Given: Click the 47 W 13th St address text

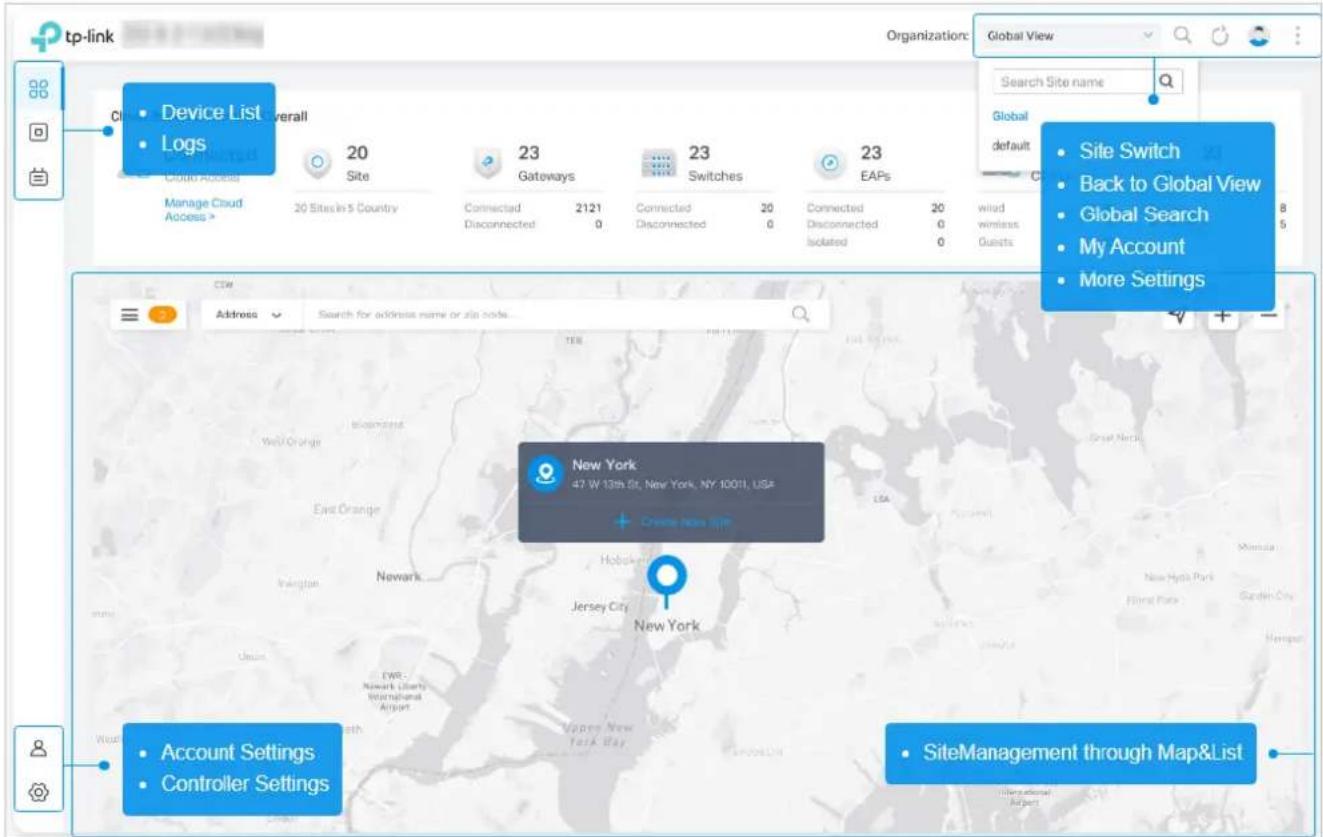Looking at the screenshot, I should pos(674,483).
